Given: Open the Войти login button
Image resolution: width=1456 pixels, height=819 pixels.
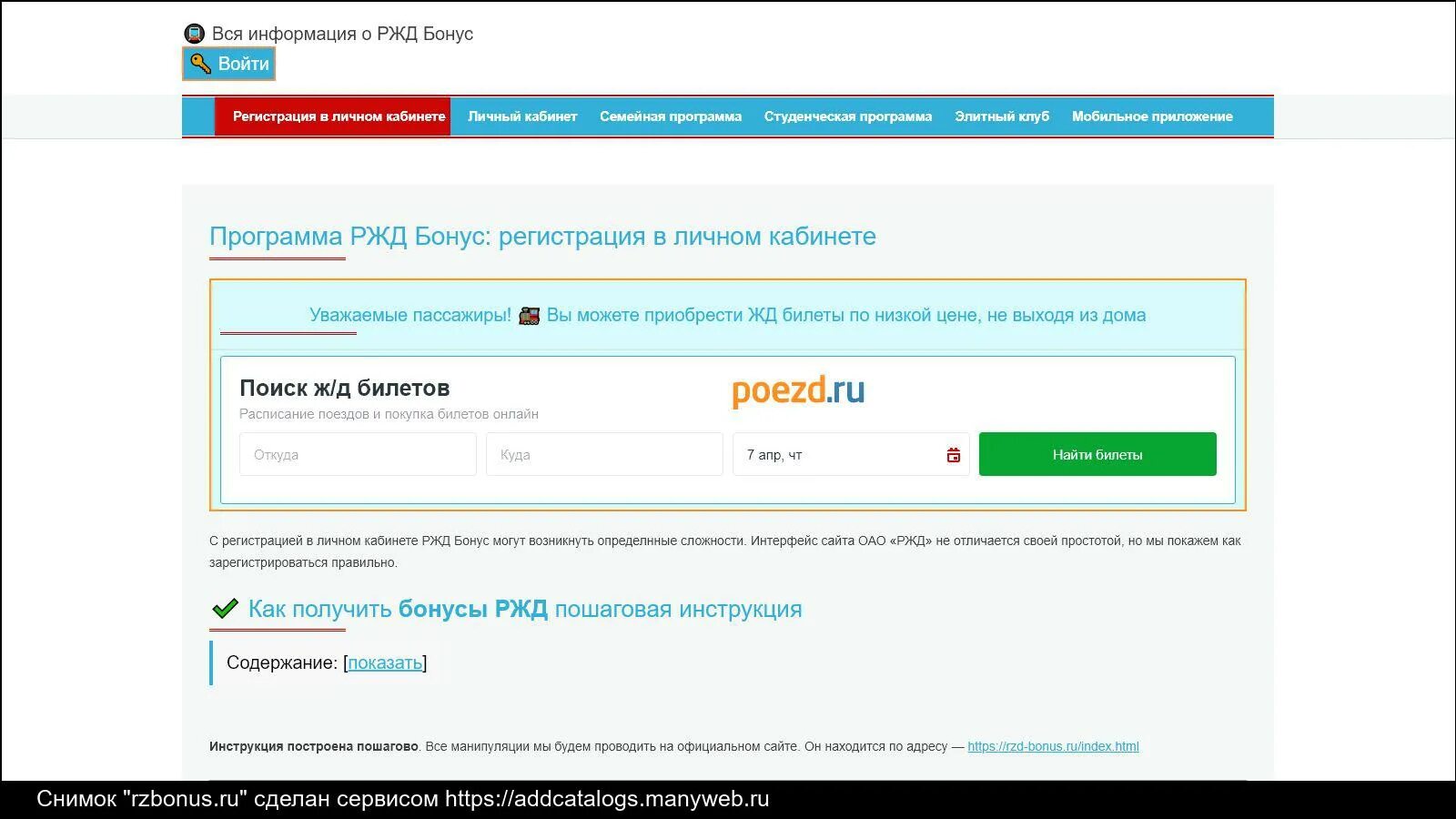Looking at the screenshot, I should 228,64.
